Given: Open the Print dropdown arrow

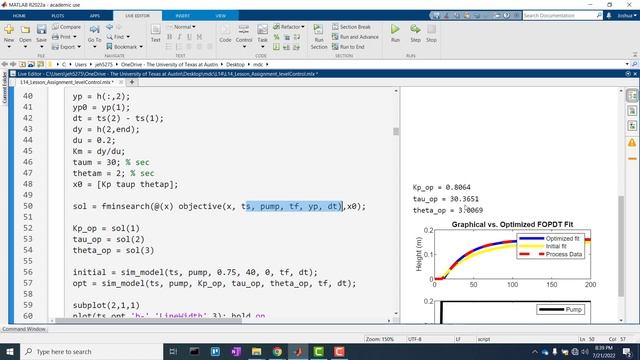Looking at the screenshot, I should [75, 37].
